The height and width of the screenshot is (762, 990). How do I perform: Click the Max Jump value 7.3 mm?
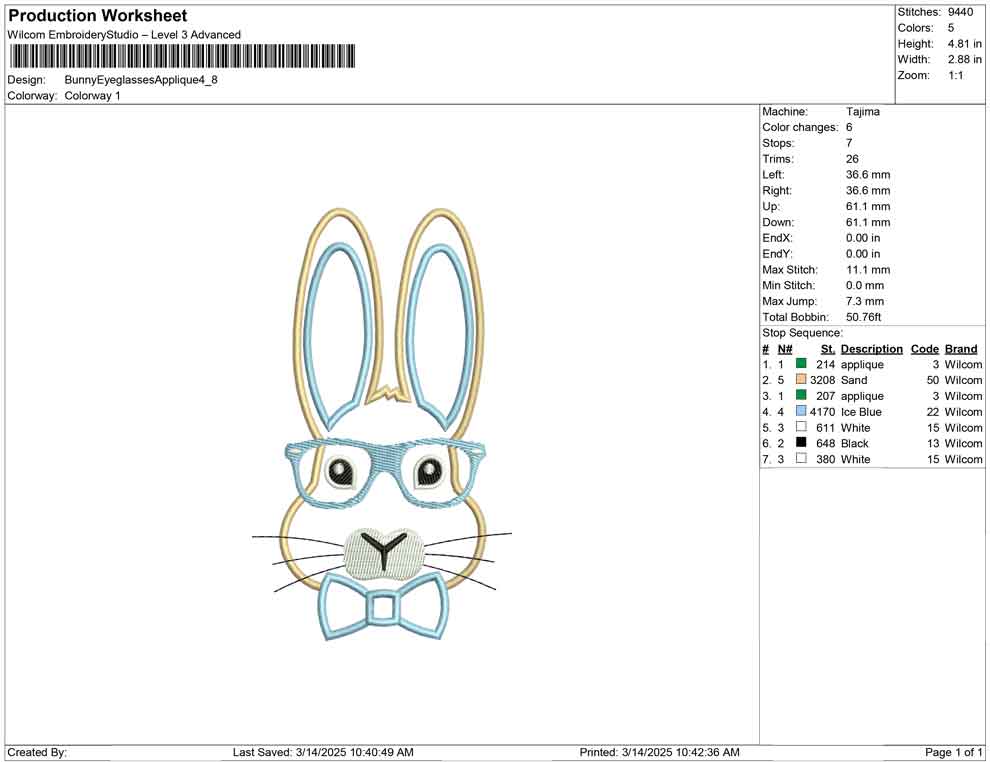pyautogui.click(x=865, y=301)
